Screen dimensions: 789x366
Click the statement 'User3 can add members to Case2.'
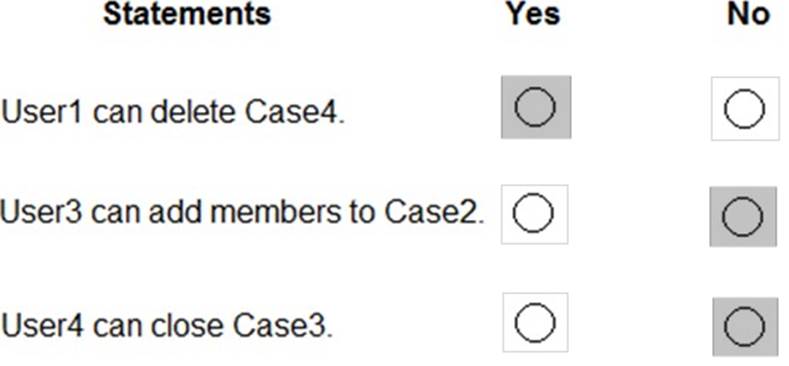tap(242, 212)
